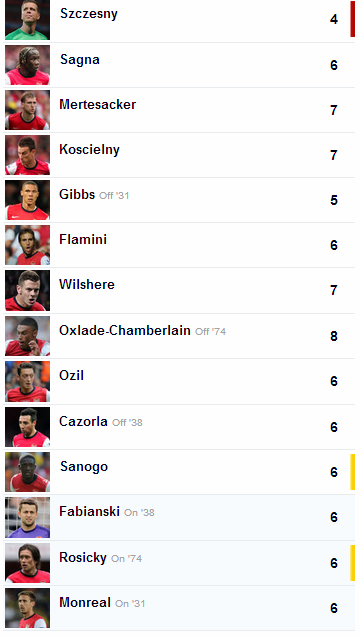Select Sanogo's player thumbnail

tap(27, 472)
